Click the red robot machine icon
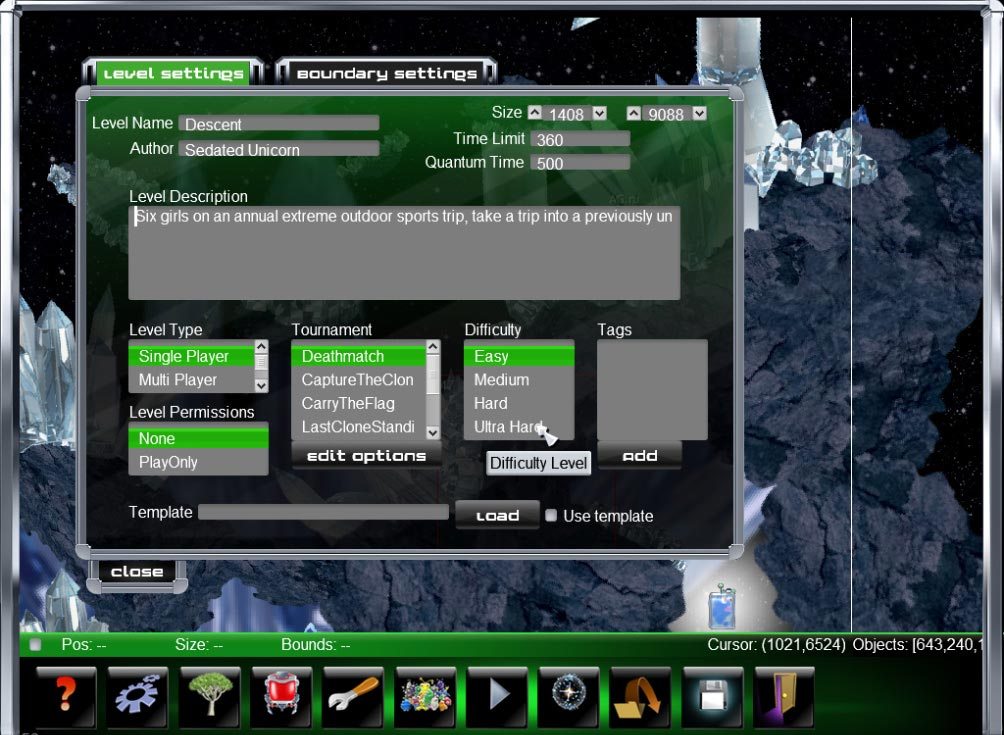The height and width of the screenshot is (735, 1004). 282,696
